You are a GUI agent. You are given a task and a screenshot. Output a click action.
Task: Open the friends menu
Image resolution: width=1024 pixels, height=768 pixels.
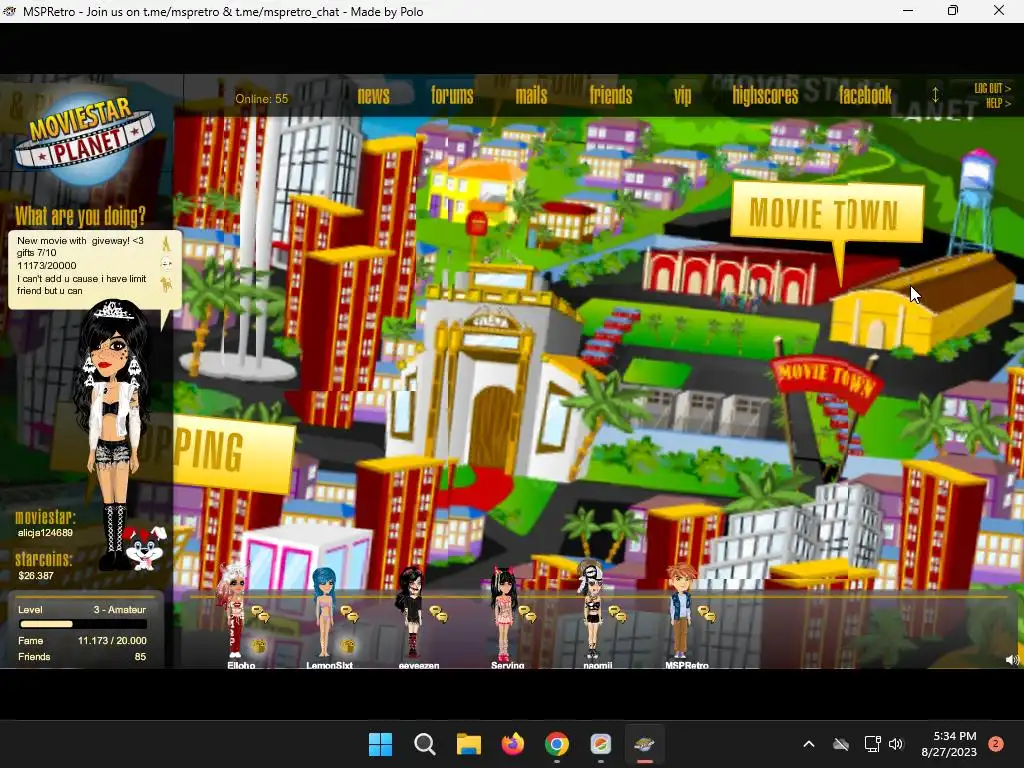(611, 96)
